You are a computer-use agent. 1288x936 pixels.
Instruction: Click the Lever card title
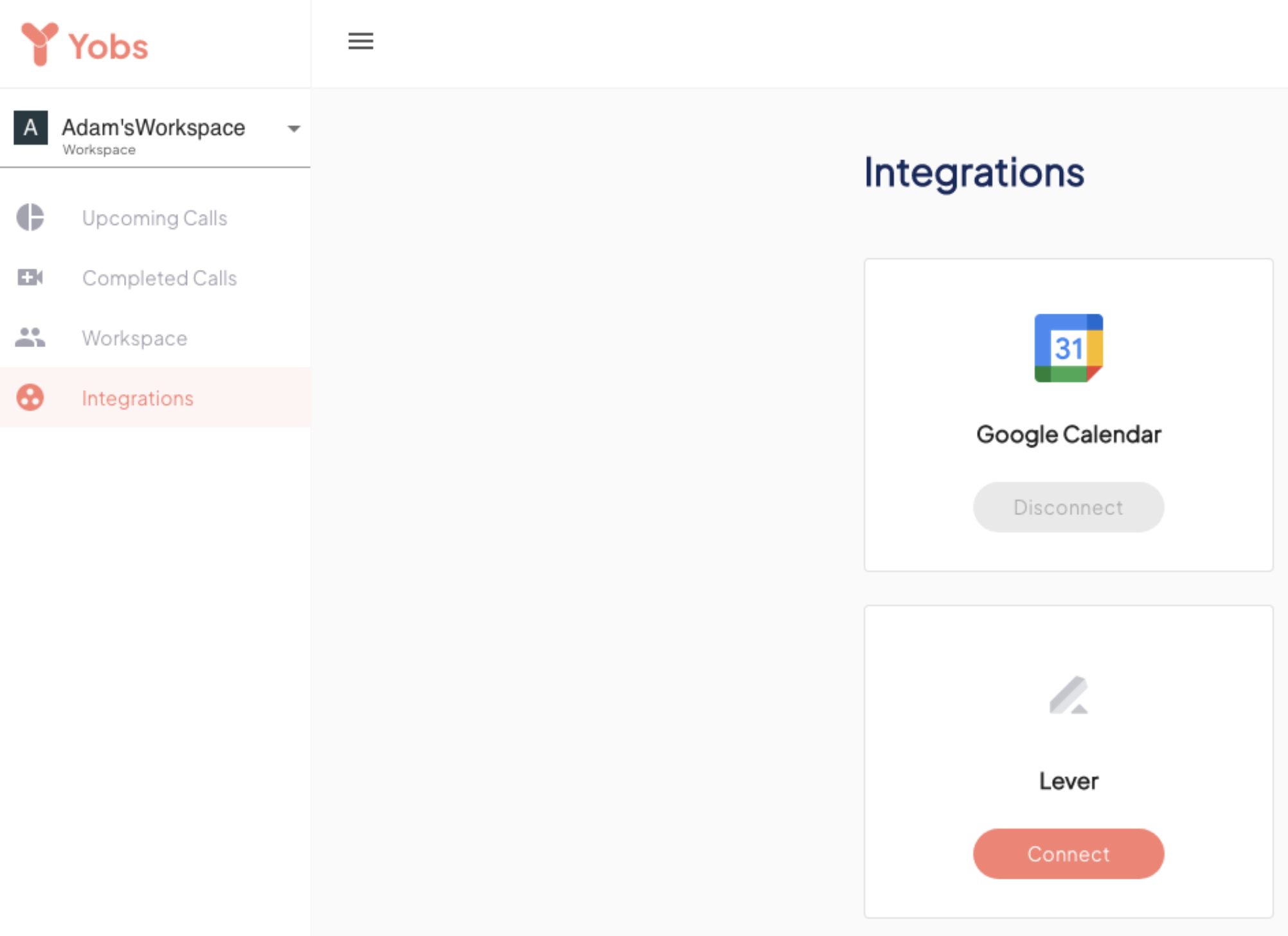coord(1068,781)
